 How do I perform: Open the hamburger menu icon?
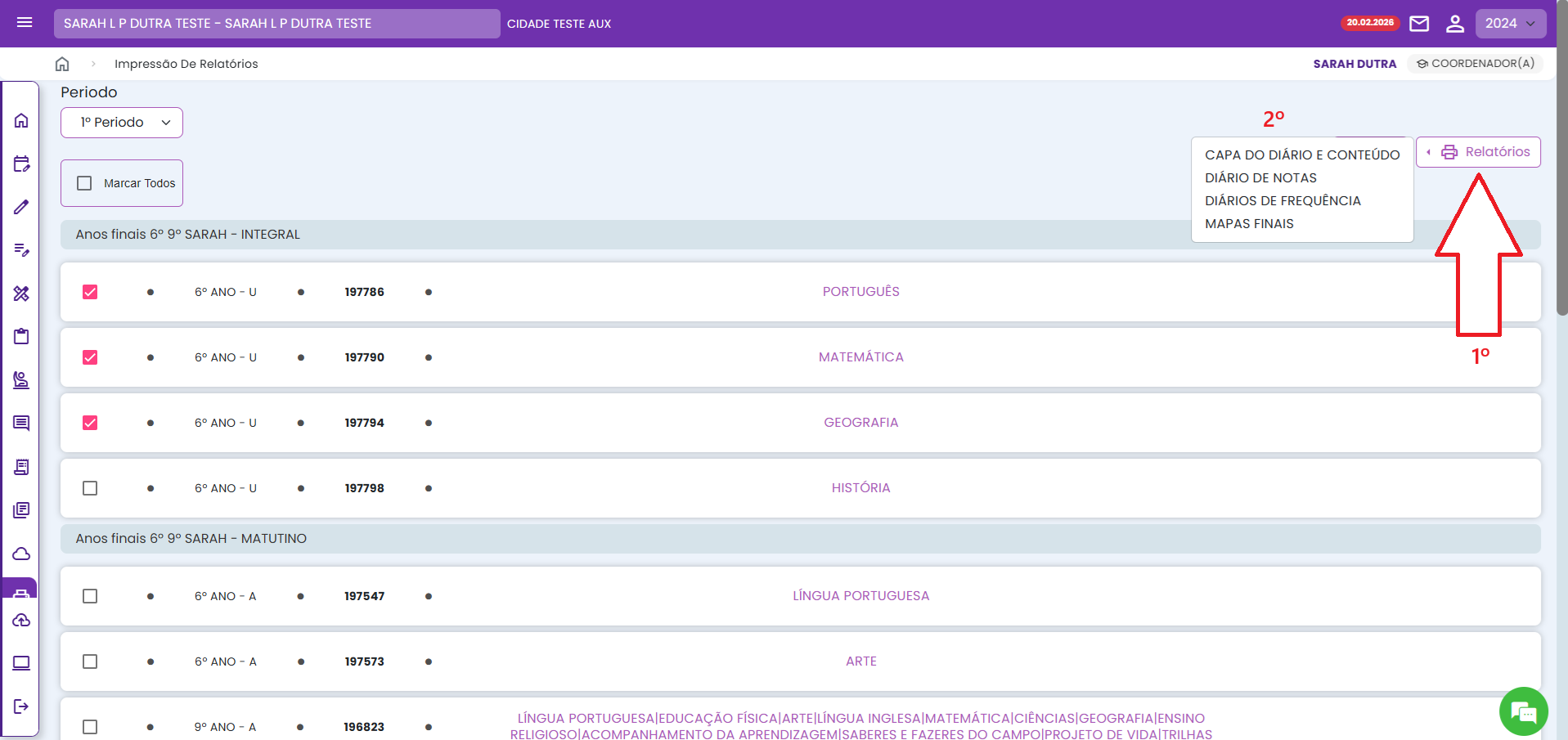tap(25, 23)
